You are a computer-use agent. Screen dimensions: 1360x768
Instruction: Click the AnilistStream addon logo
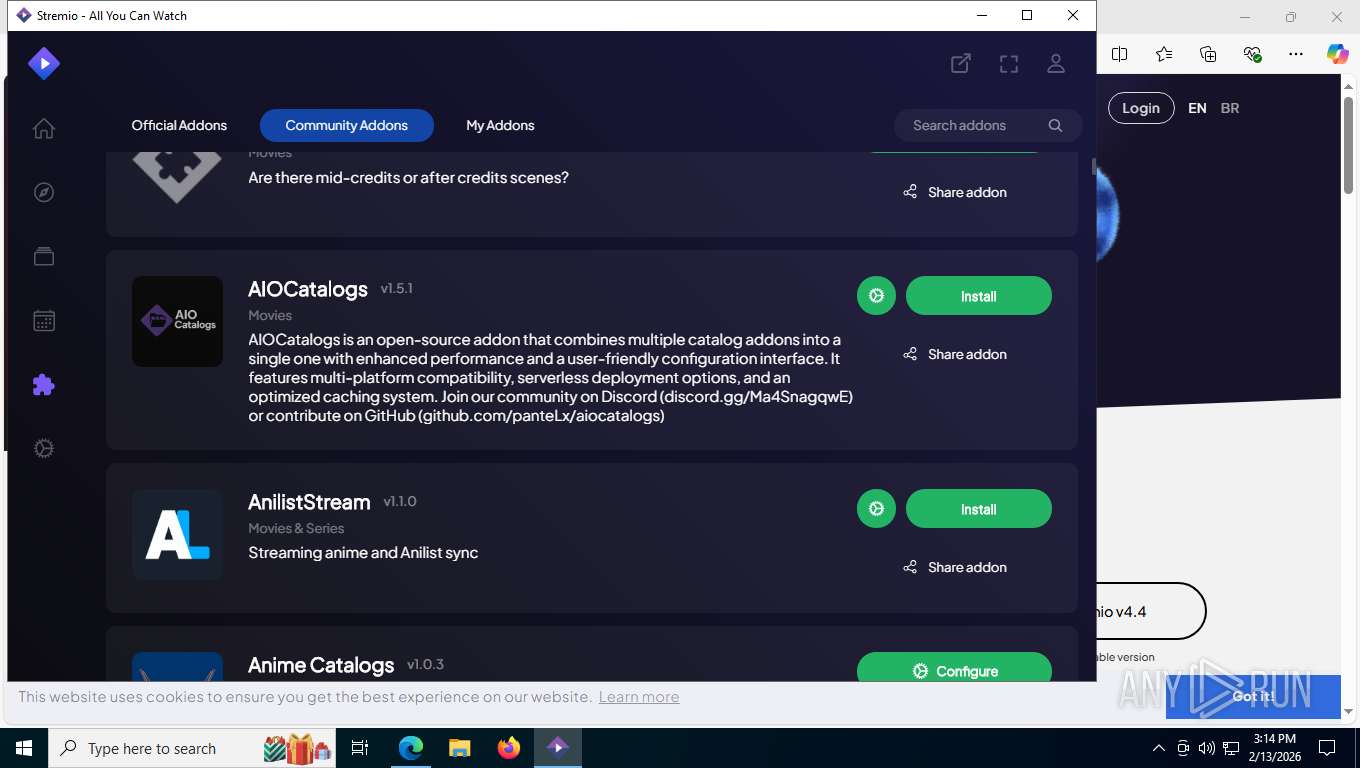[x=177, y=534]
